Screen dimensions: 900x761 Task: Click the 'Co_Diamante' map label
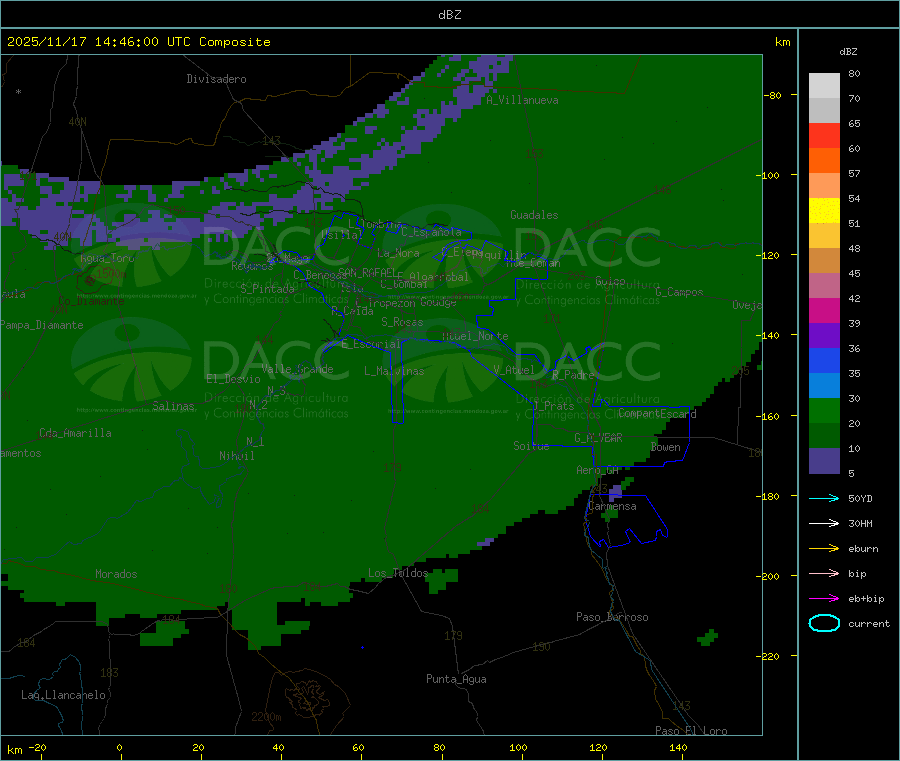91,301
